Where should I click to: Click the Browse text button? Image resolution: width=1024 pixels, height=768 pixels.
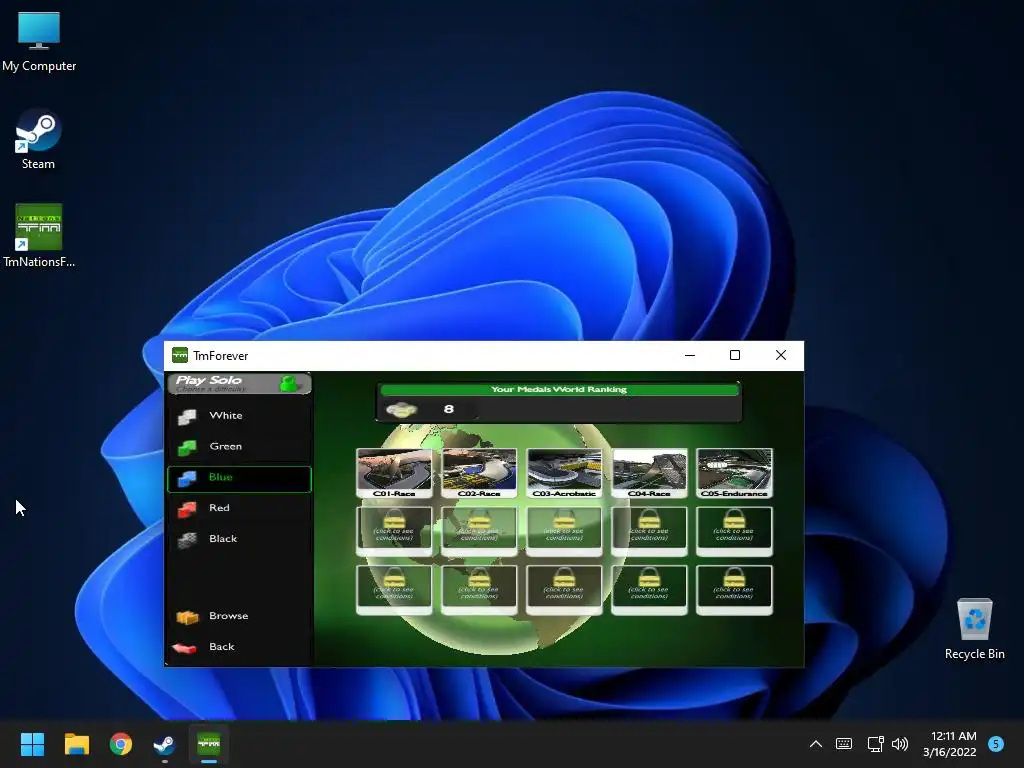point(229,615)
